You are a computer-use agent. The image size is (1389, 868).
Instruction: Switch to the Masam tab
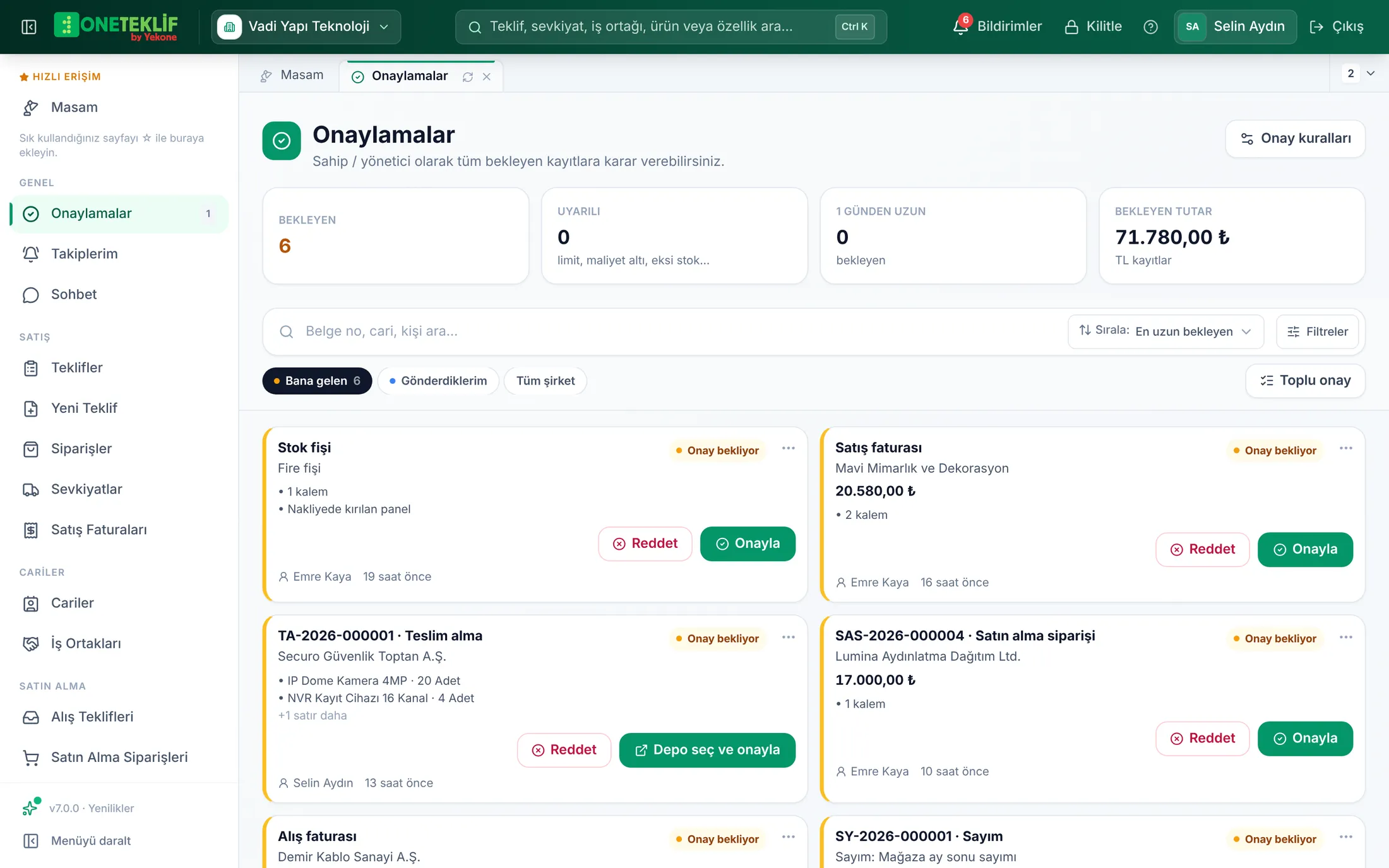(292, 75)
